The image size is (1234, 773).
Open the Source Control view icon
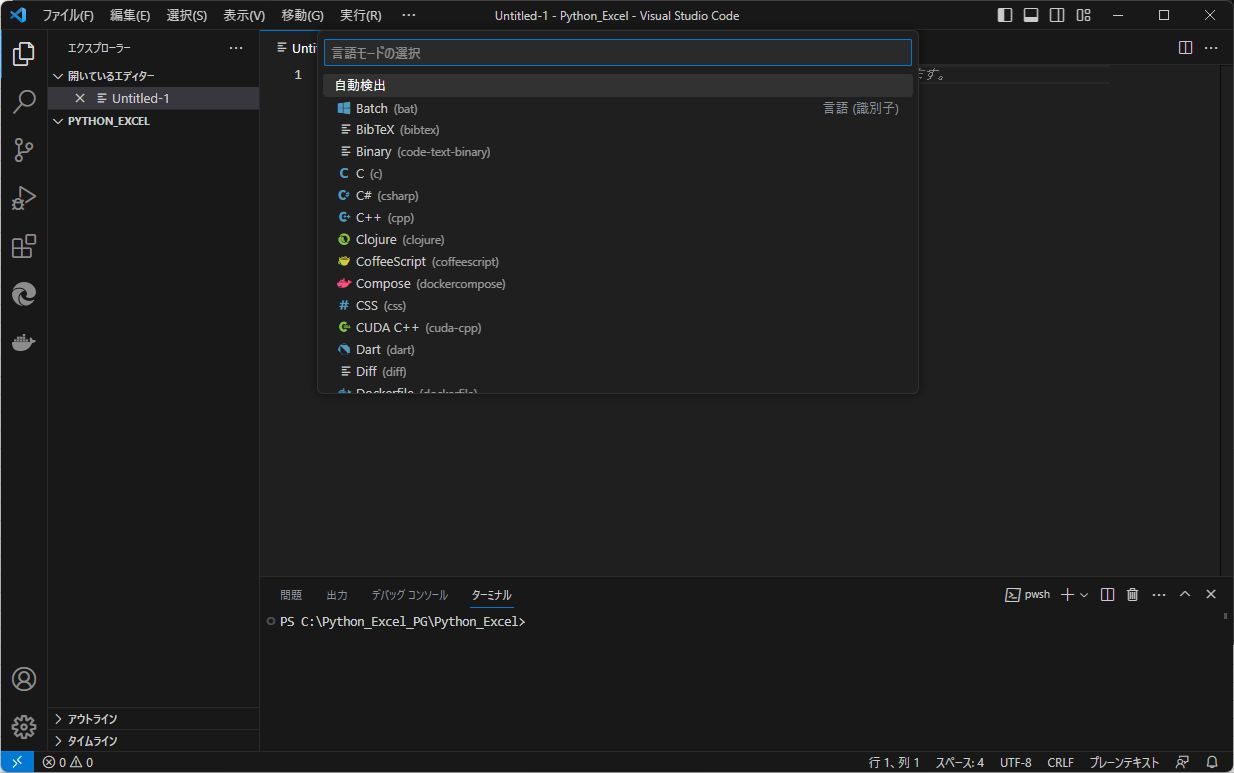24,150
